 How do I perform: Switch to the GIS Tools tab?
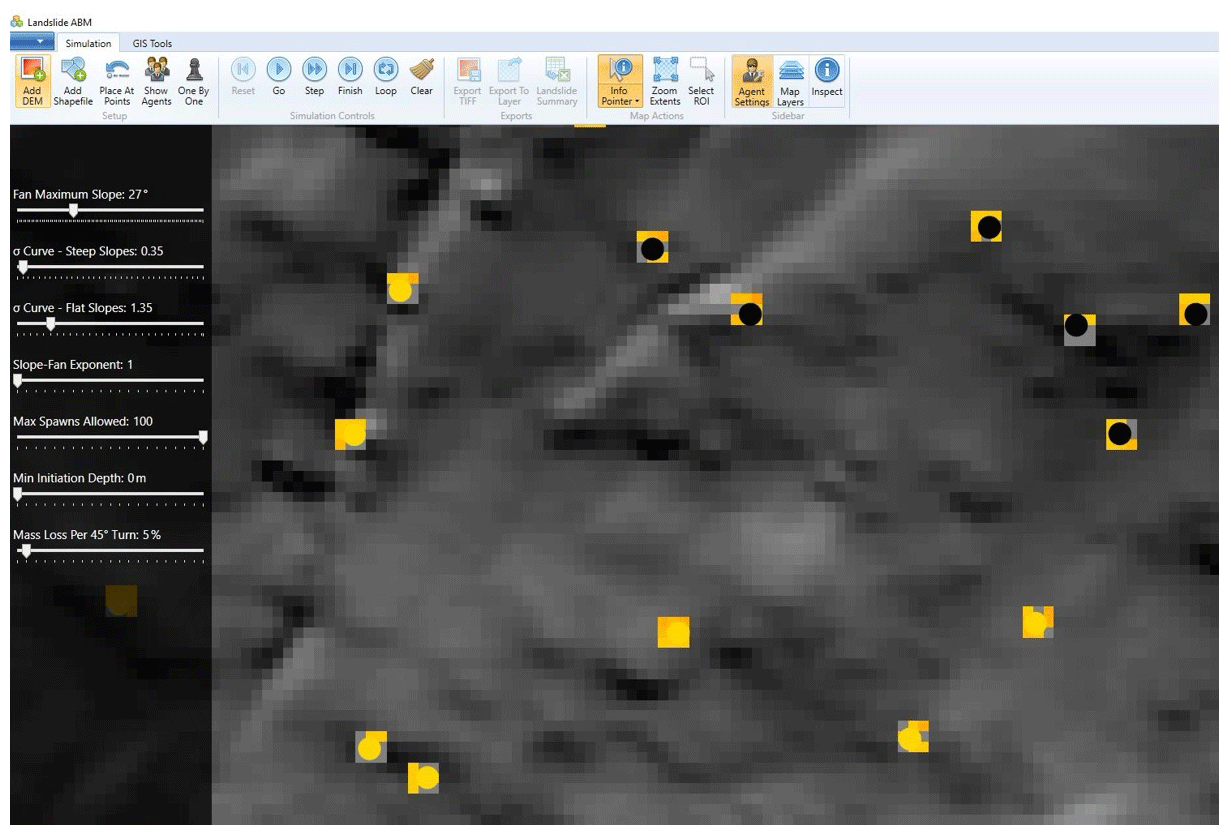pyautogui.click(x=152, y=44)
